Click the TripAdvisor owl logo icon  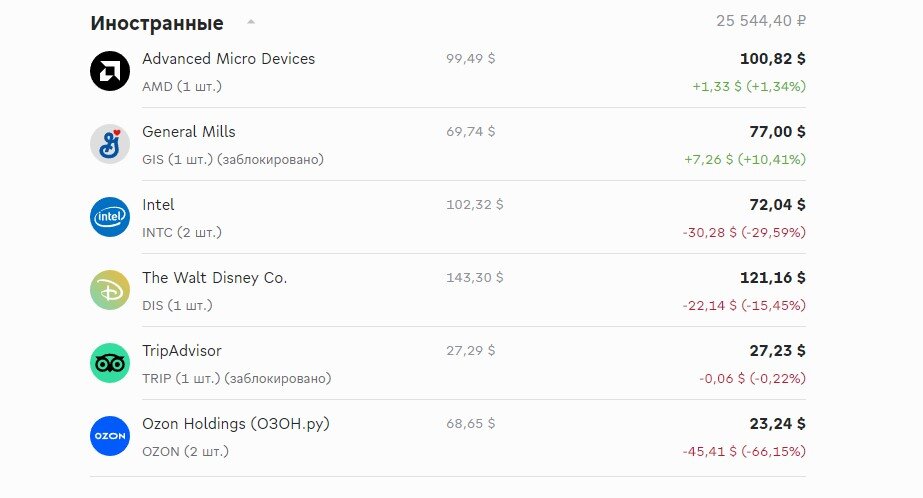[109, 363]
